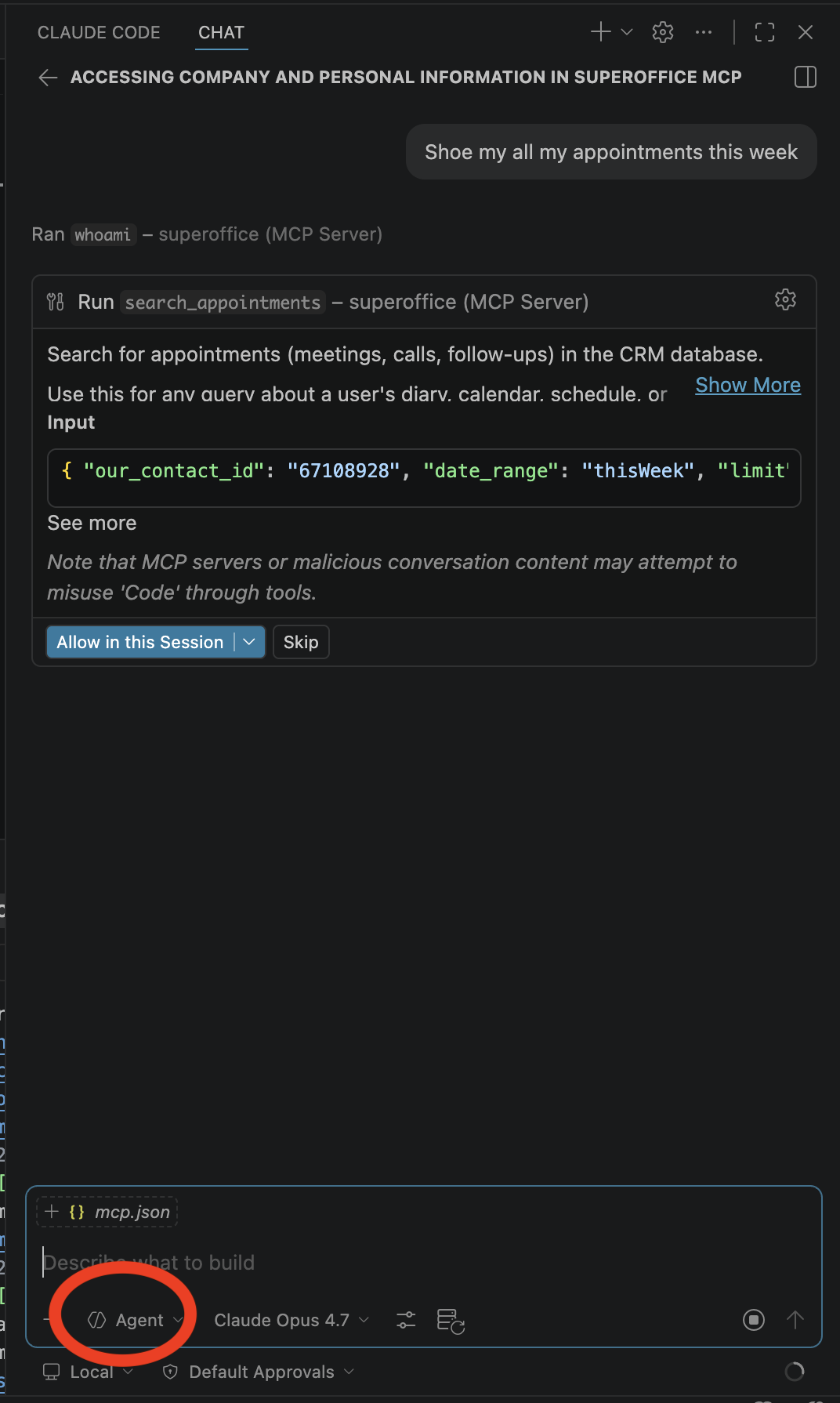Screen dimensions: 840x1403
Task: Open the Local session target dropdown
Action: [88, 1372]
